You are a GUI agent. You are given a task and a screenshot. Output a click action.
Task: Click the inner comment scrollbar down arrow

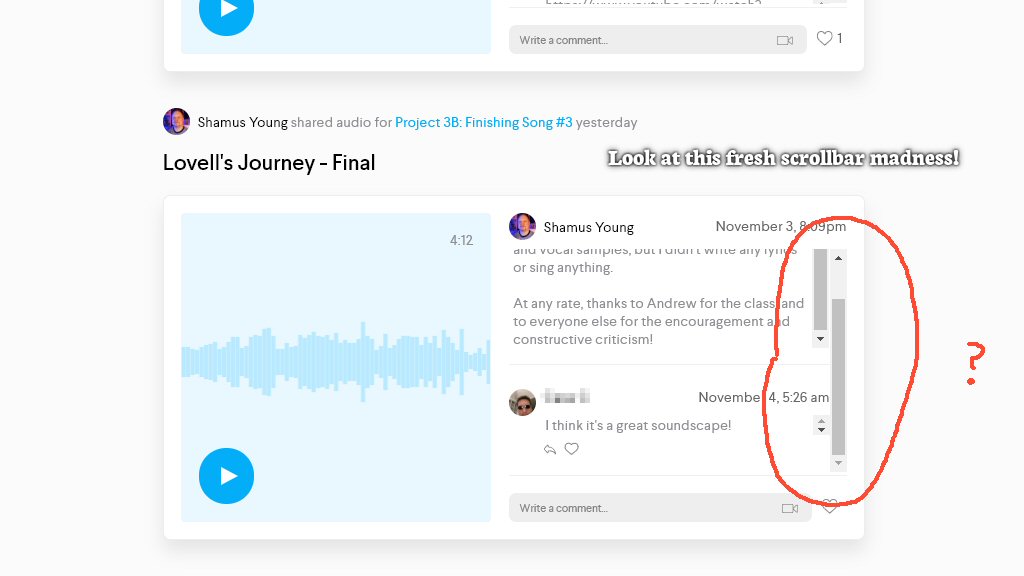(x=820, y=339)
